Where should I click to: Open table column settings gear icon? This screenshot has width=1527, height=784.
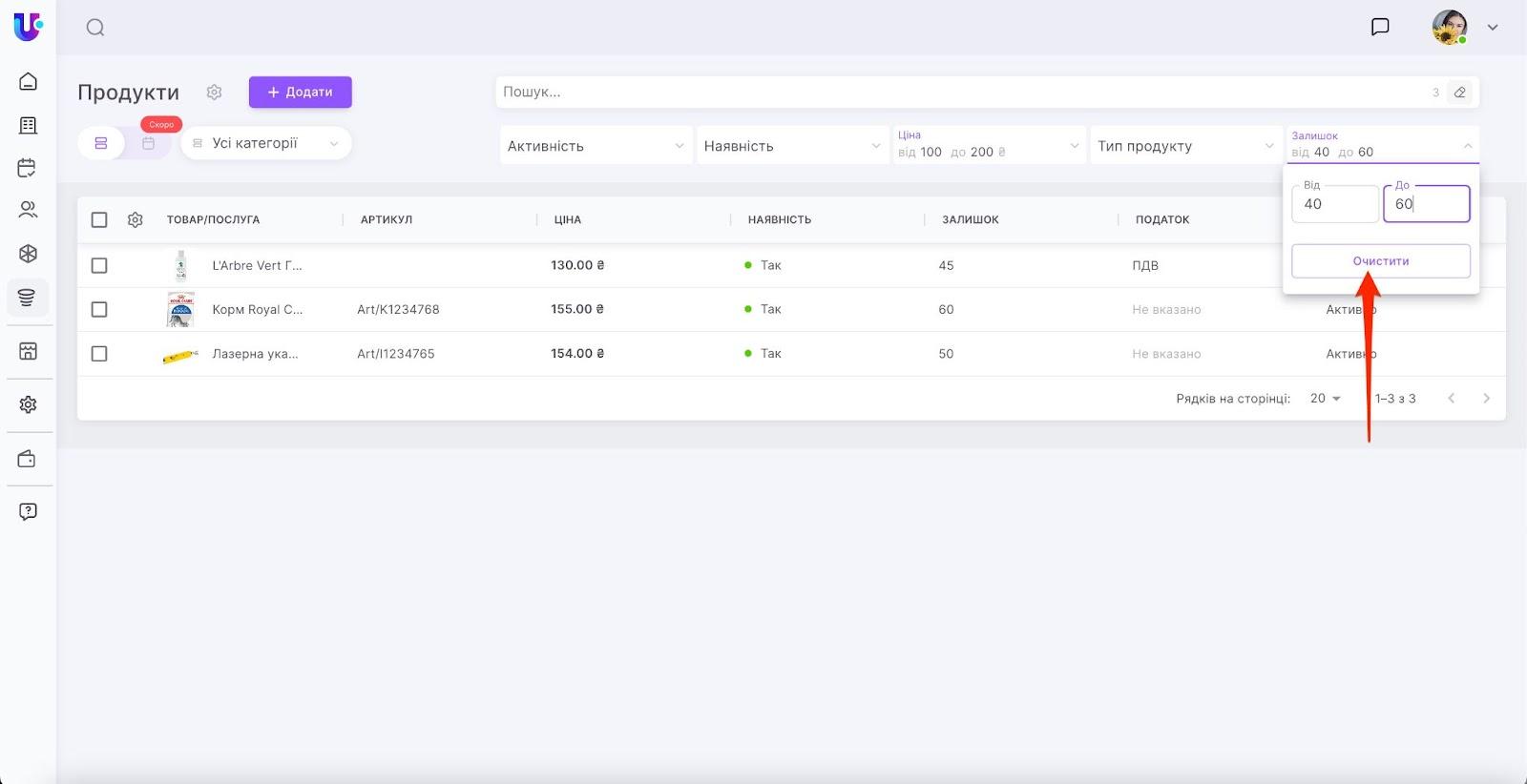point(136,219)
